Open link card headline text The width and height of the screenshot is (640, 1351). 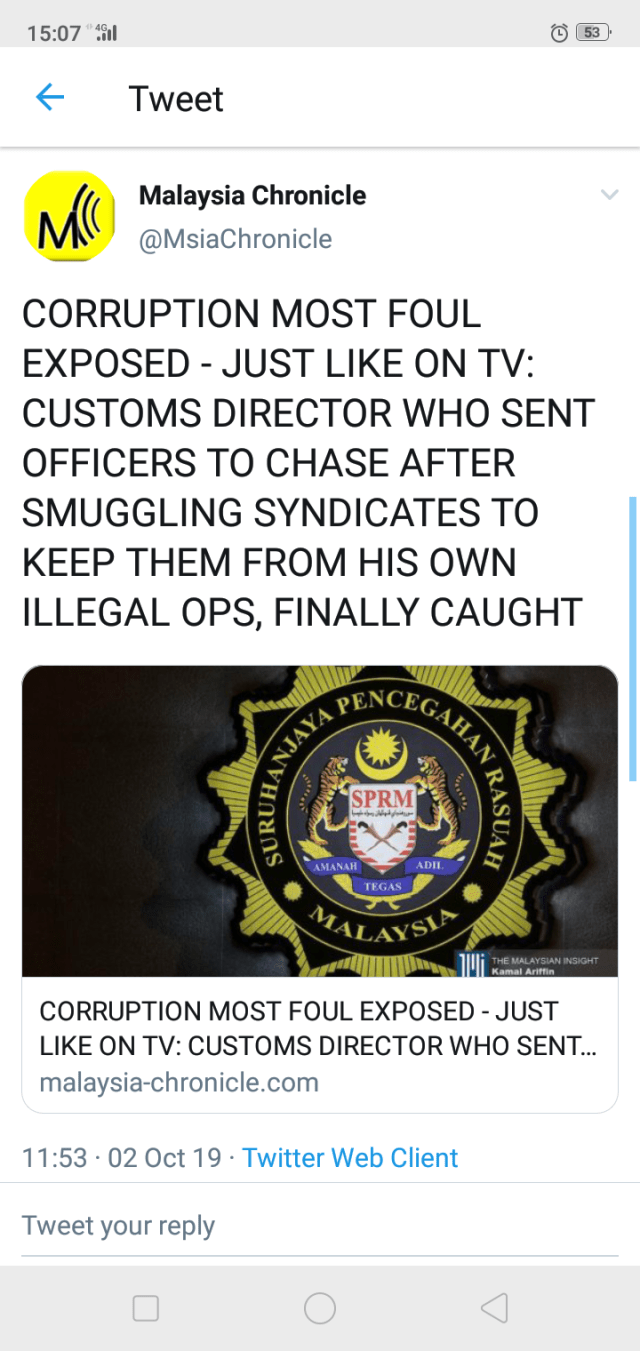click(x=319, y=1028)
